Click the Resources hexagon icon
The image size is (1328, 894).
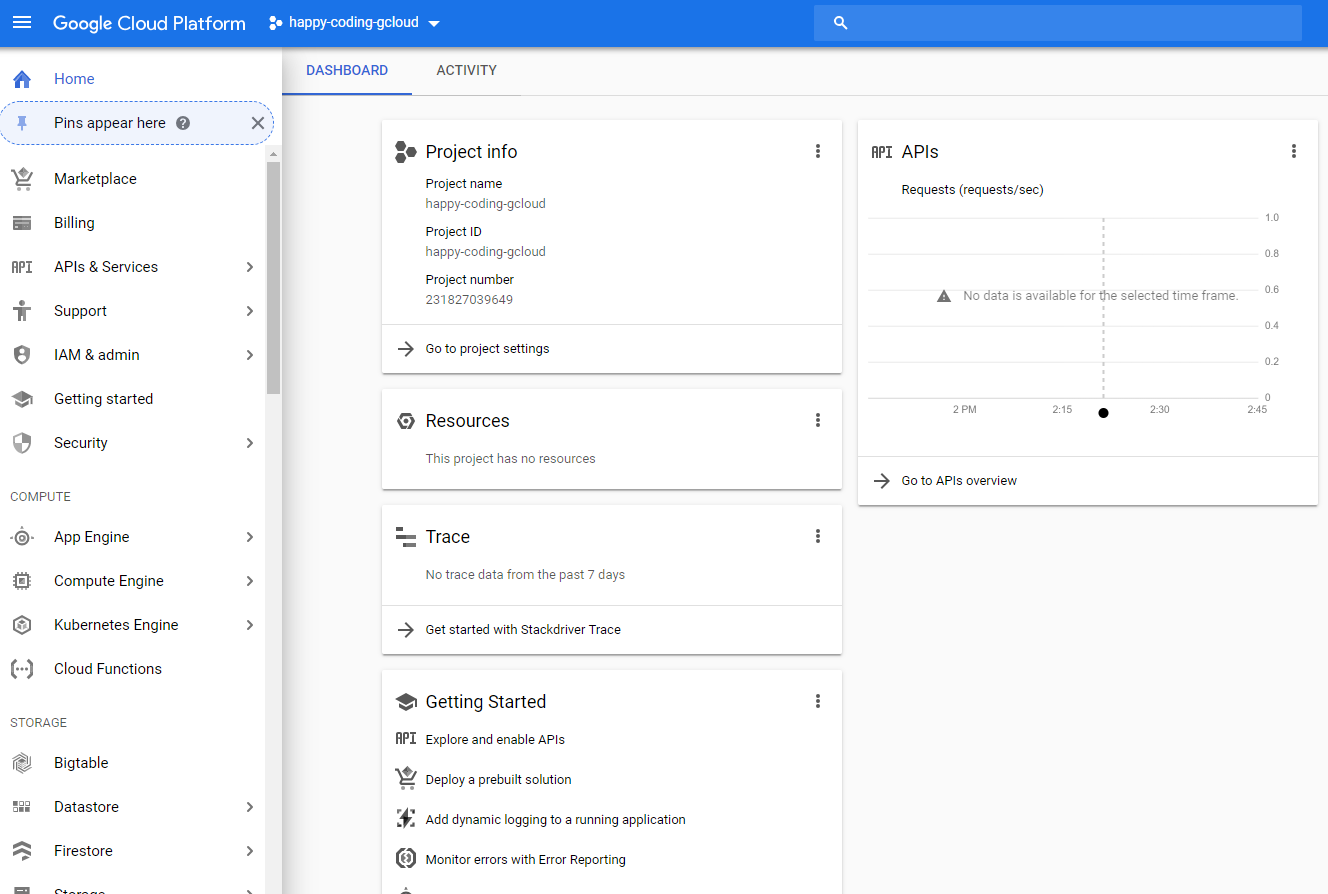(x=405, y=421)
